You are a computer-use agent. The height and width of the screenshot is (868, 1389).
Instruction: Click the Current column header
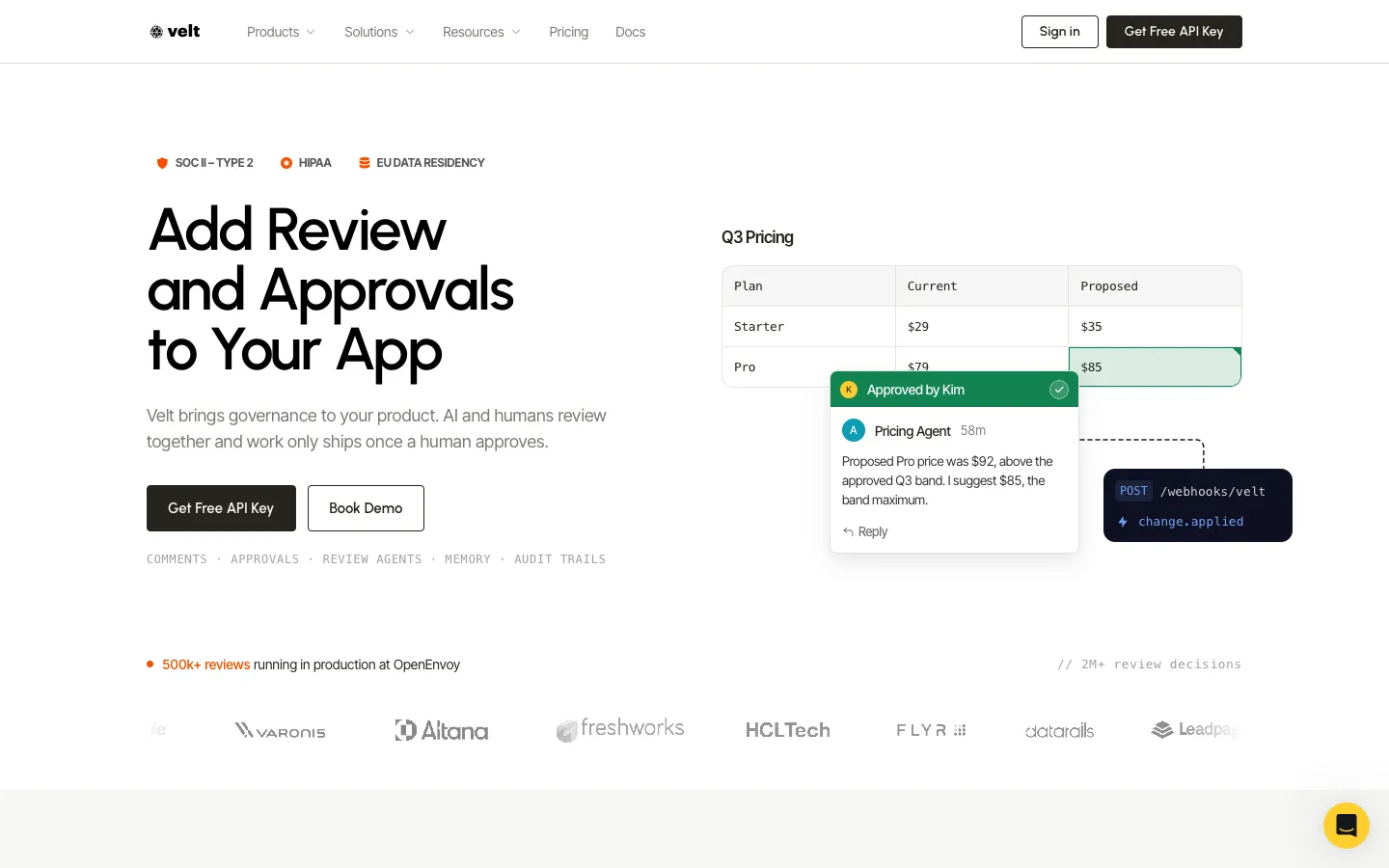pos(982,286)
